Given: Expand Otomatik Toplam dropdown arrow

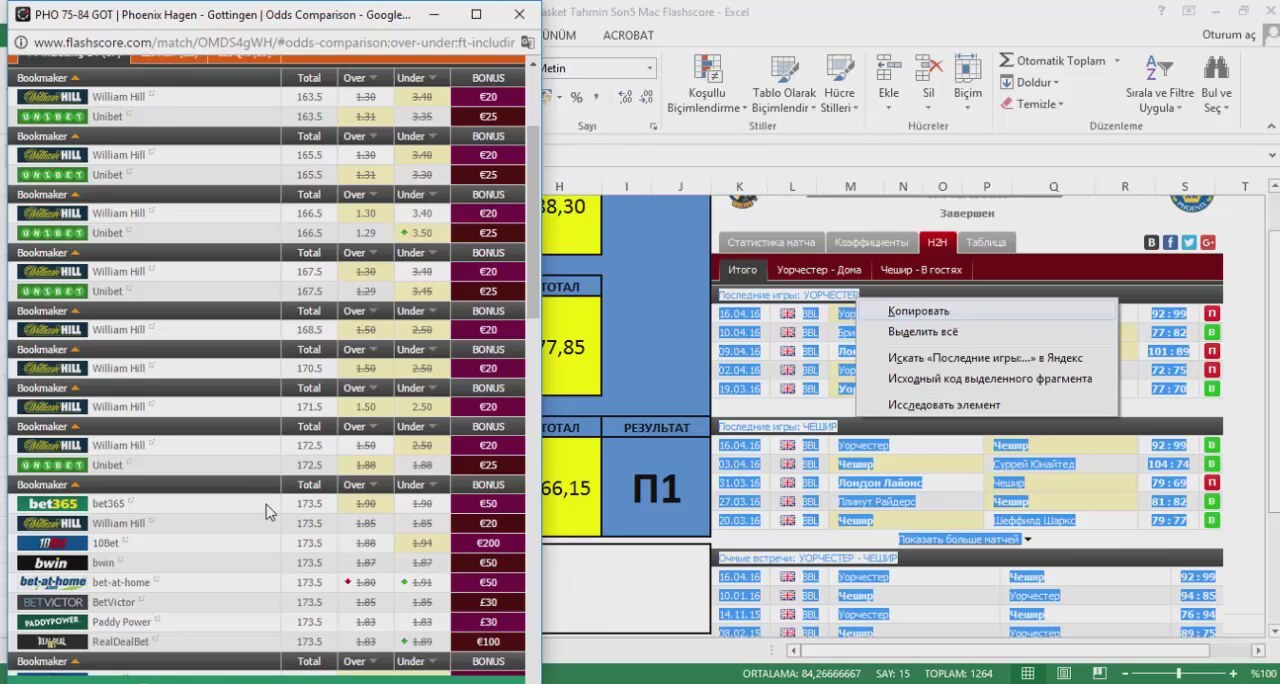Looking at the screenshot, I should (1117, 61).
